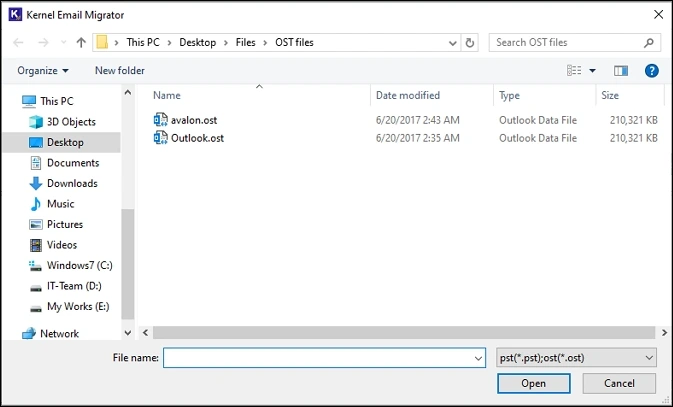
Task: Open the view options dropdown arrow
Action: pos(592,70)
